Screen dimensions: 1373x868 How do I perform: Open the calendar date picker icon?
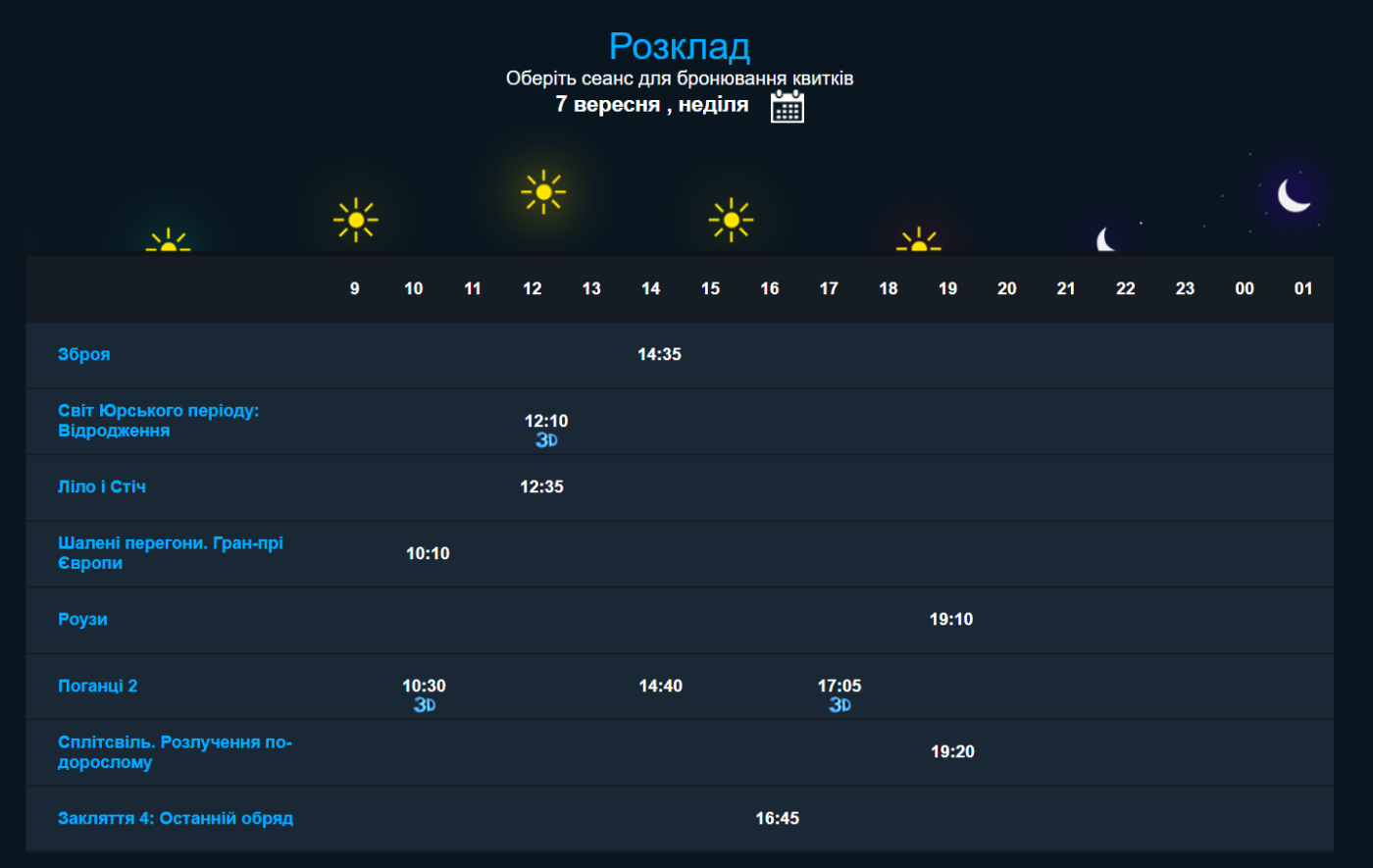[787, 106]
